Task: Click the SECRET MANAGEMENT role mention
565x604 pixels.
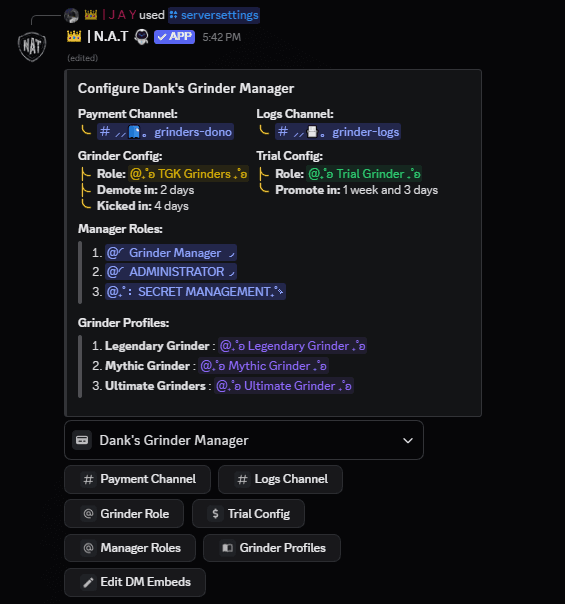Action: click(x=195, y=292)
